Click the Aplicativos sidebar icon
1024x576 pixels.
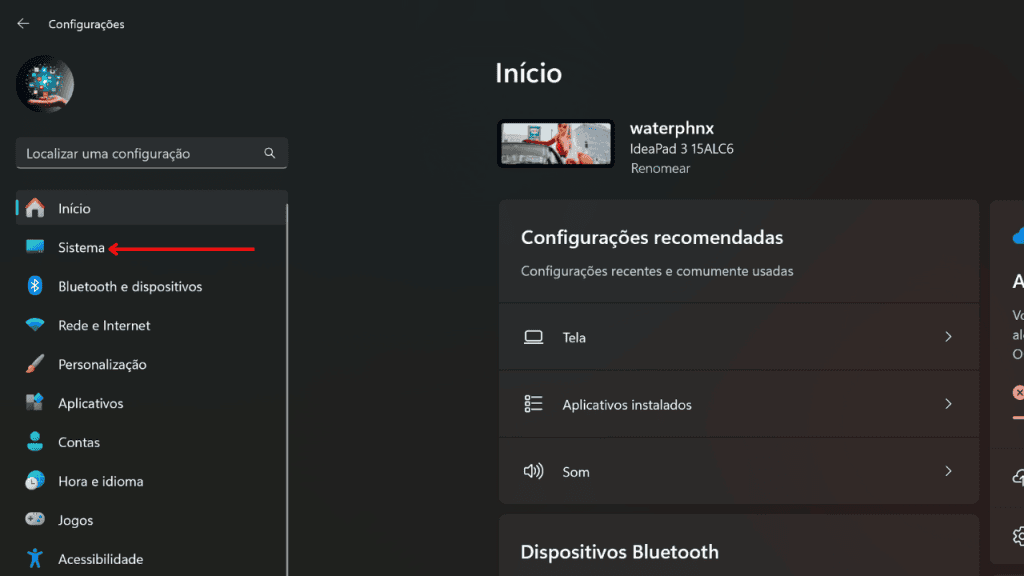(34, 403)
